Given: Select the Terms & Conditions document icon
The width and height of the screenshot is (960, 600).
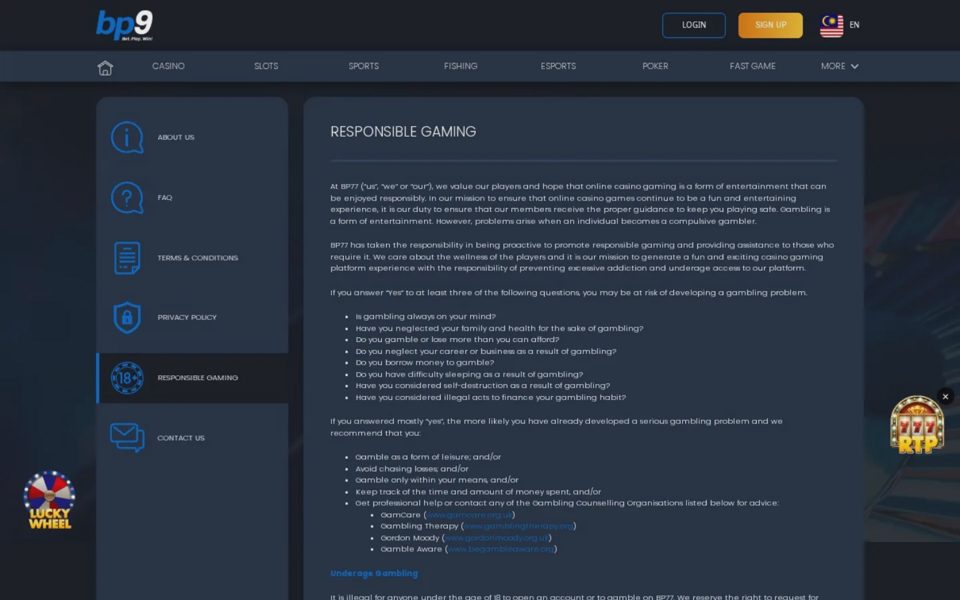Looking at the screenshot, I should (x=127, y=258).
